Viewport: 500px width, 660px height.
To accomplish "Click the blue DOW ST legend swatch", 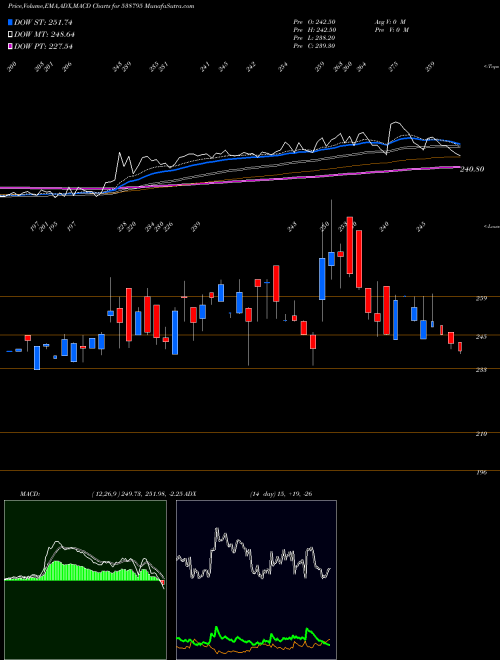I will pyautogui.click(x=10, y=23).
